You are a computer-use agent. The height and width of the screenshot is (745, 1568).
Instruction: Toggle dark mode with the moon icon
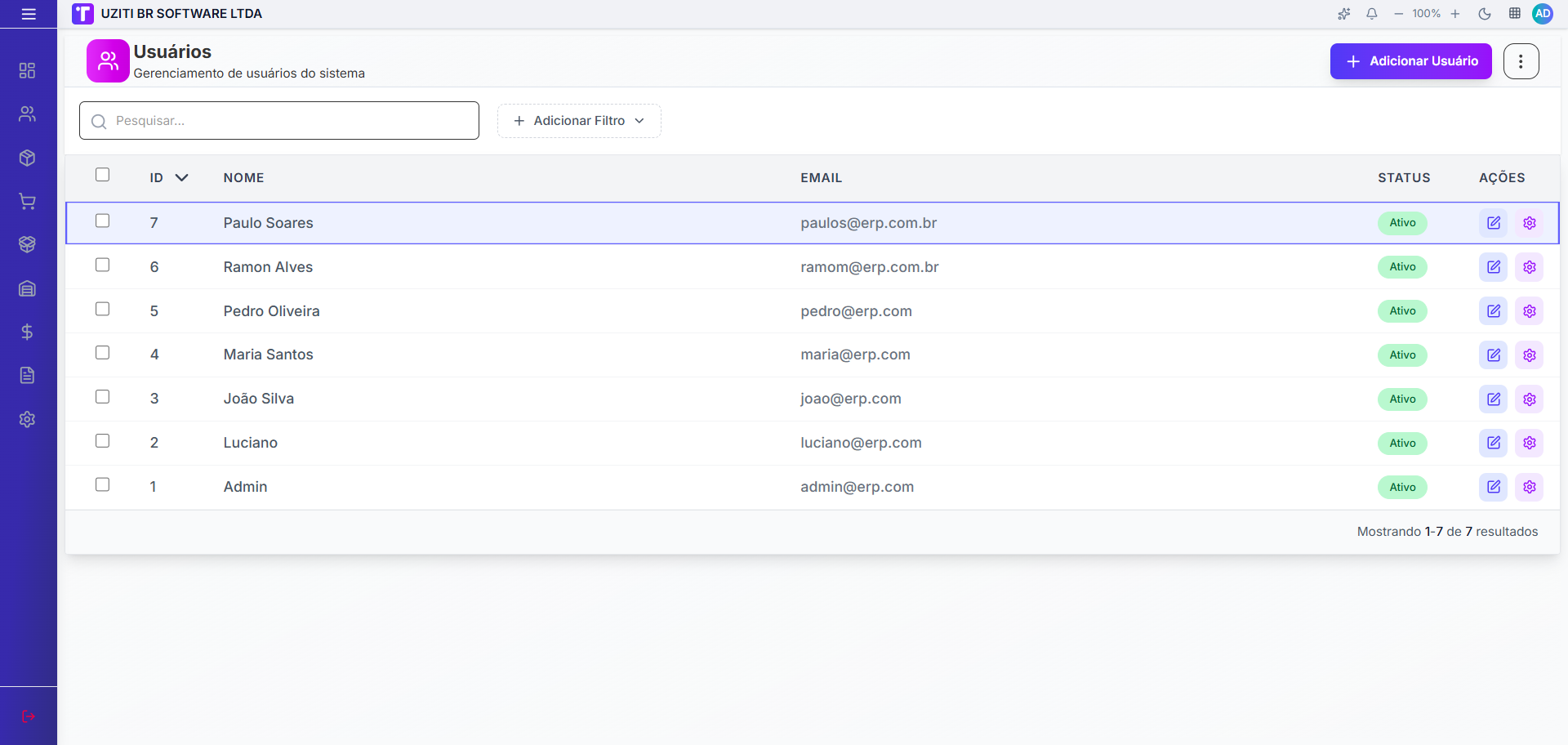(x=1485, y=14)
